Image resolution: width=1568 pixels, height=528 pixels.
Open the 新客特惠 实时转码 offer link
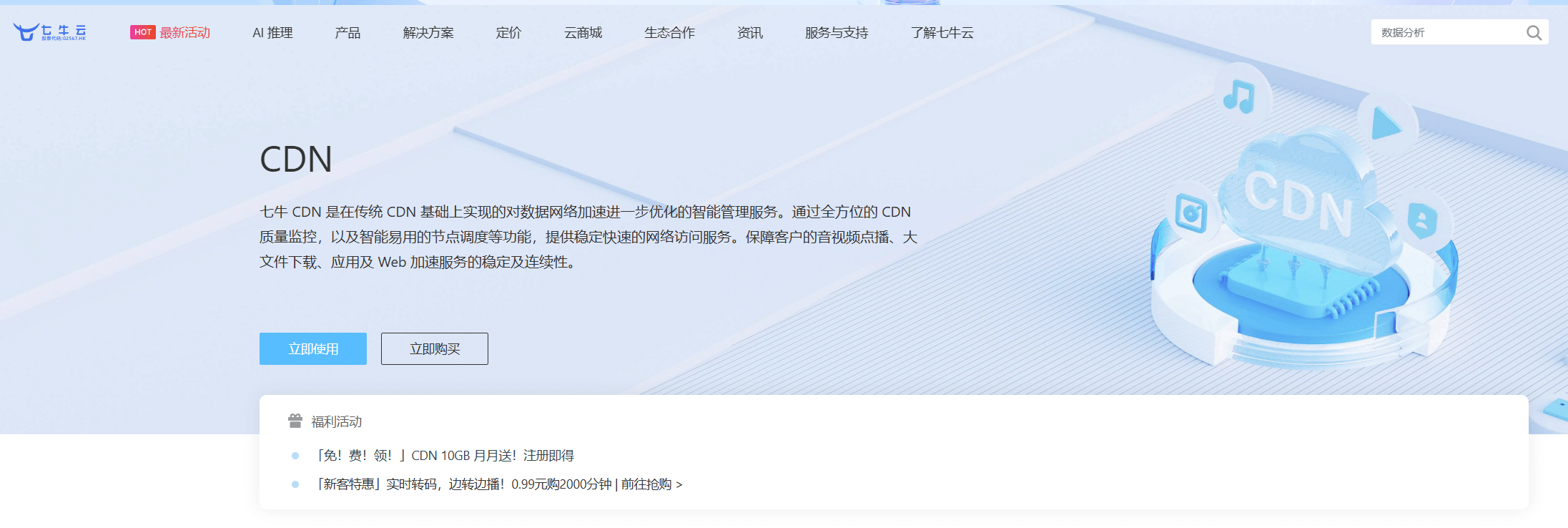(x=499, y=484)
